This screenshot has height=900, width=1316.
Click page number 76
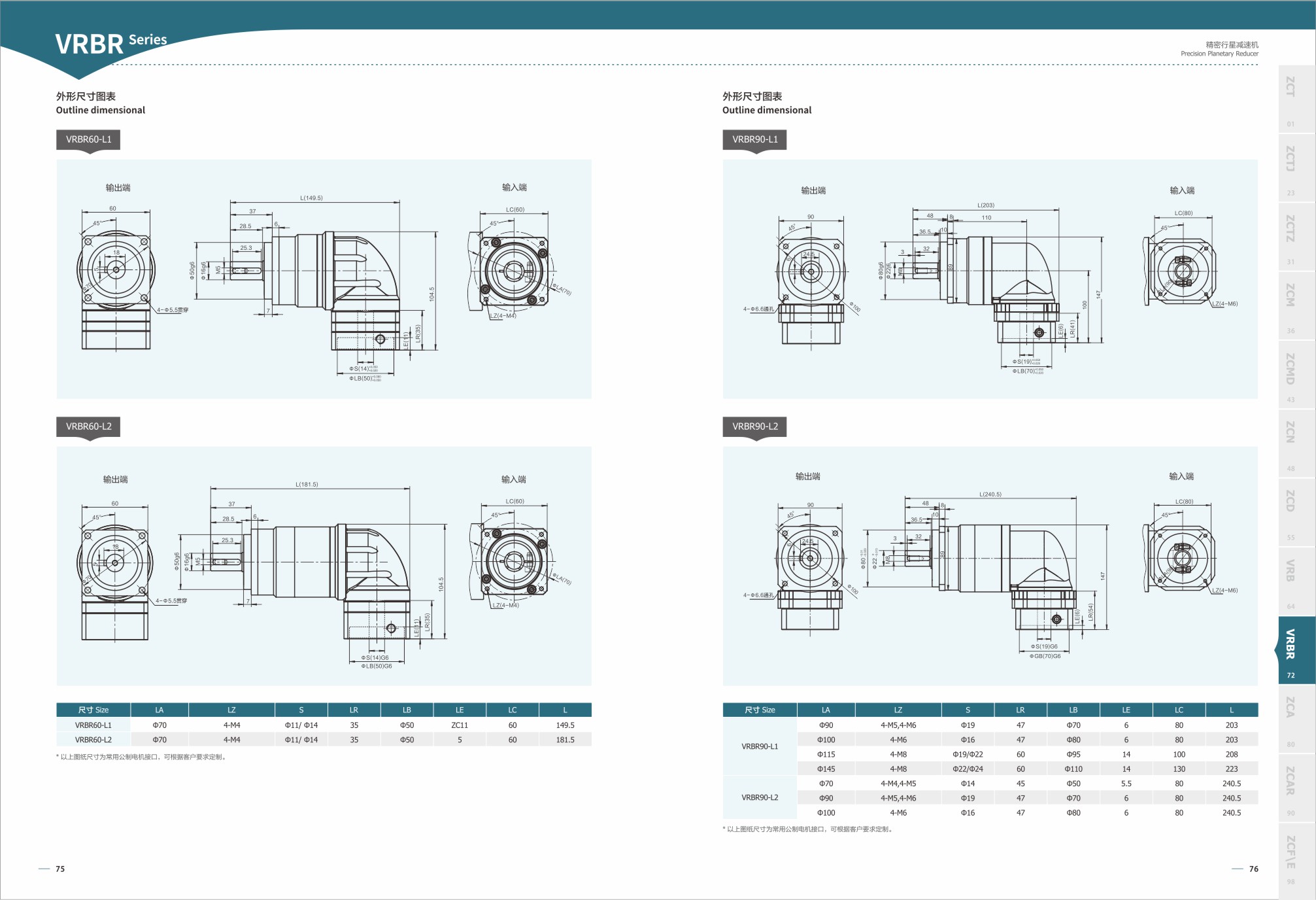(x=1254, y=869)
